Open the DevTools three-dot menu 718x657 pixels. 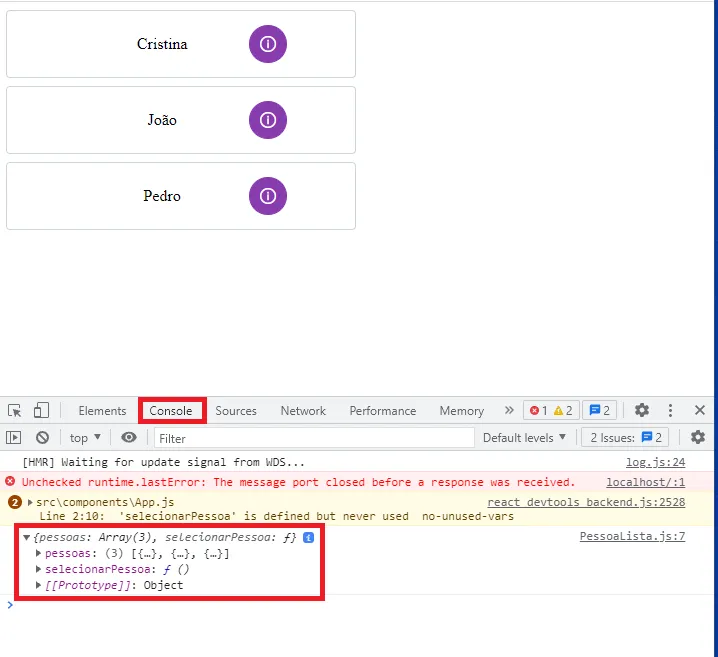[670, 410]
